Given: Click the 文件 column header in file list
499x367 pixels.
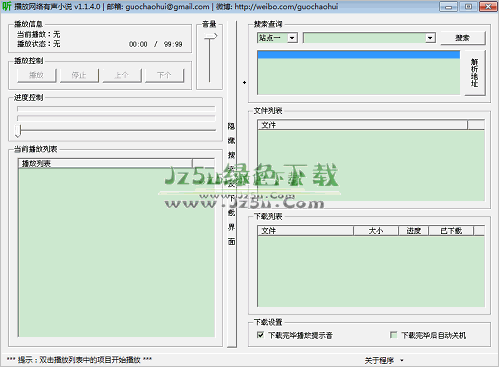Looking at the screenshot, I should 362,125.
